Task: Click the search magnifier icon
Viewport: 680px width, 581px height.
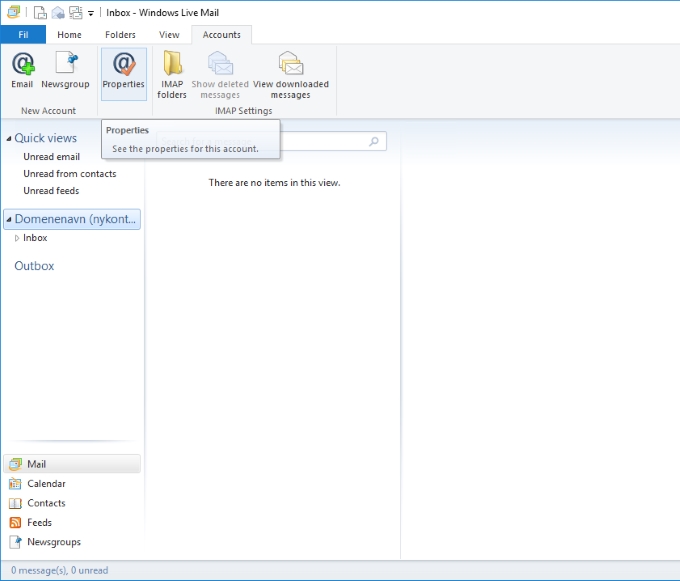Action: point(374,141)
